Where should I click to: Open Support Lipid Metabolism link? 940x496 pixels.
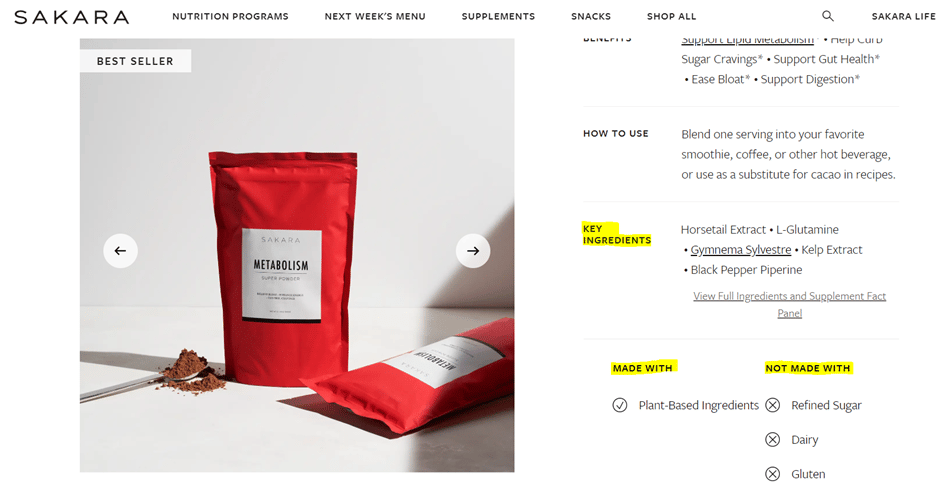[748, 40]
